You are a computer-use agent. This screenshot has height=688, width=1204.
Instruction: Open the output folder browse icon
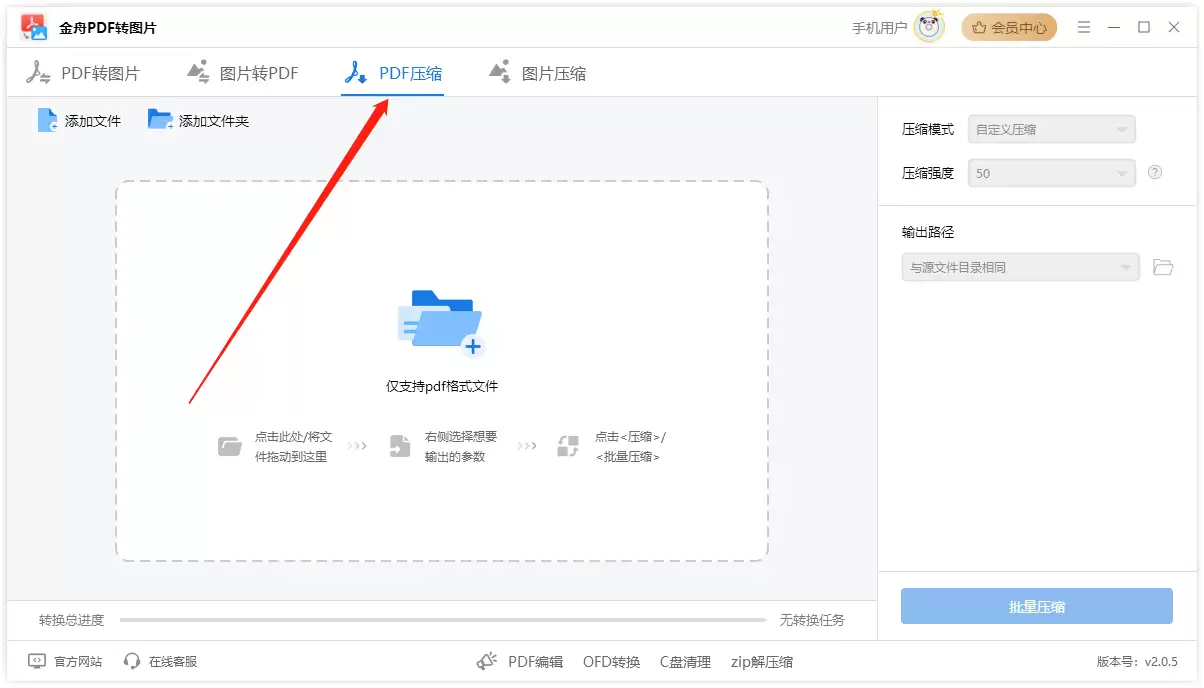point(1162,267)
